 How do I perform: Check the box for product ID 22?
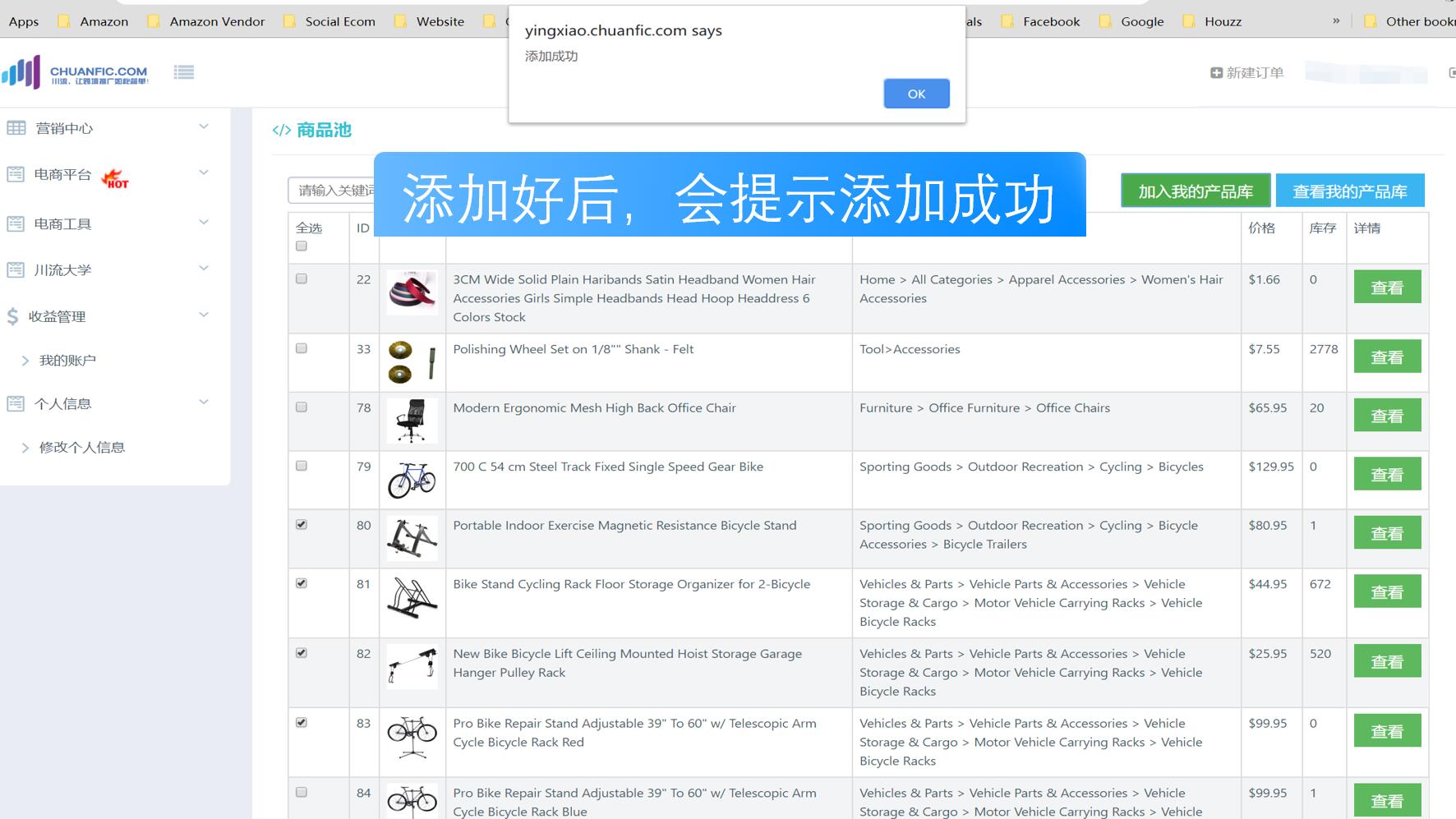tap(302, 278)
